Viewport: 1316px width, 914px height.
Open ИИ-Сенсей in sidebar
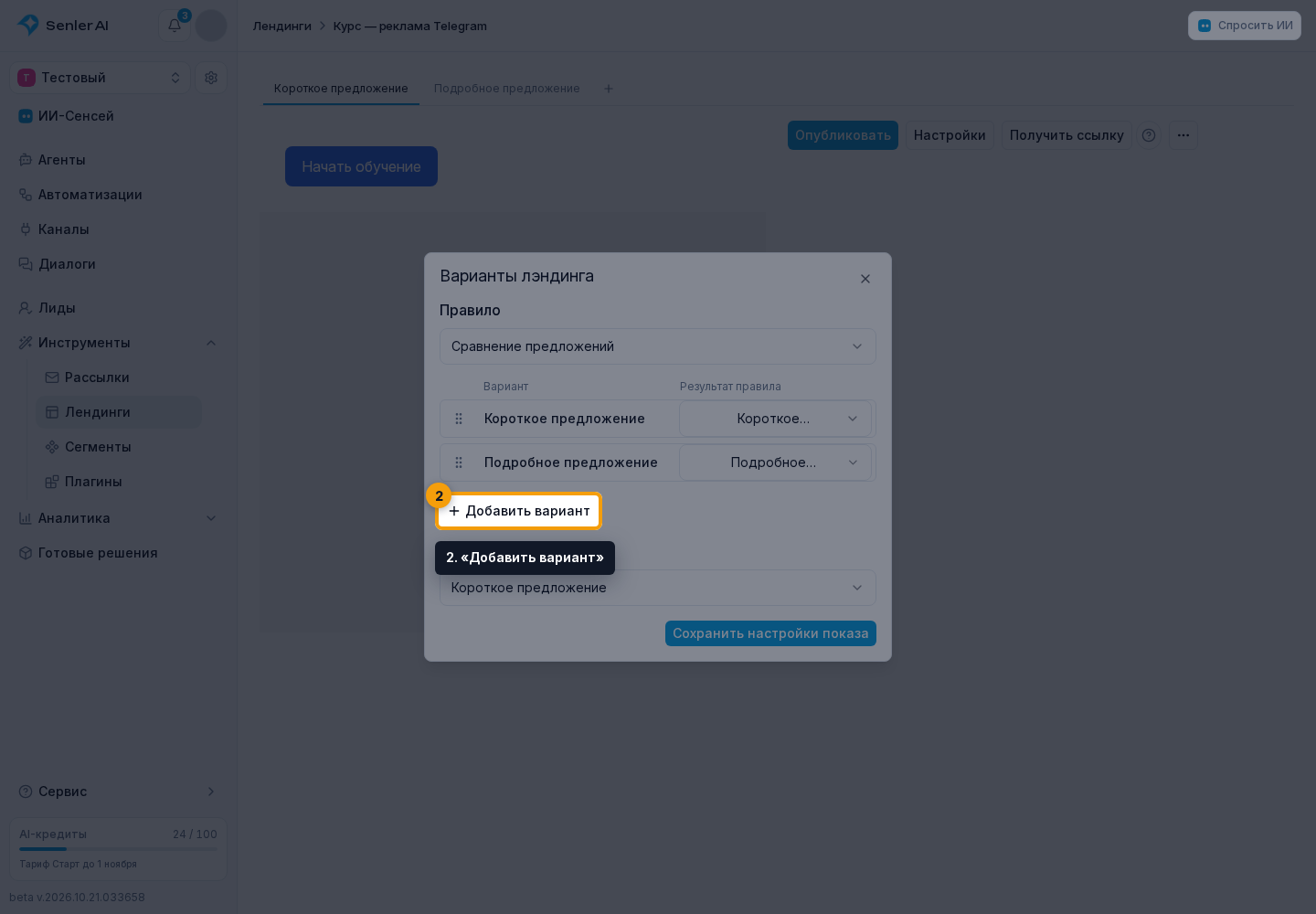pos(118,116)
